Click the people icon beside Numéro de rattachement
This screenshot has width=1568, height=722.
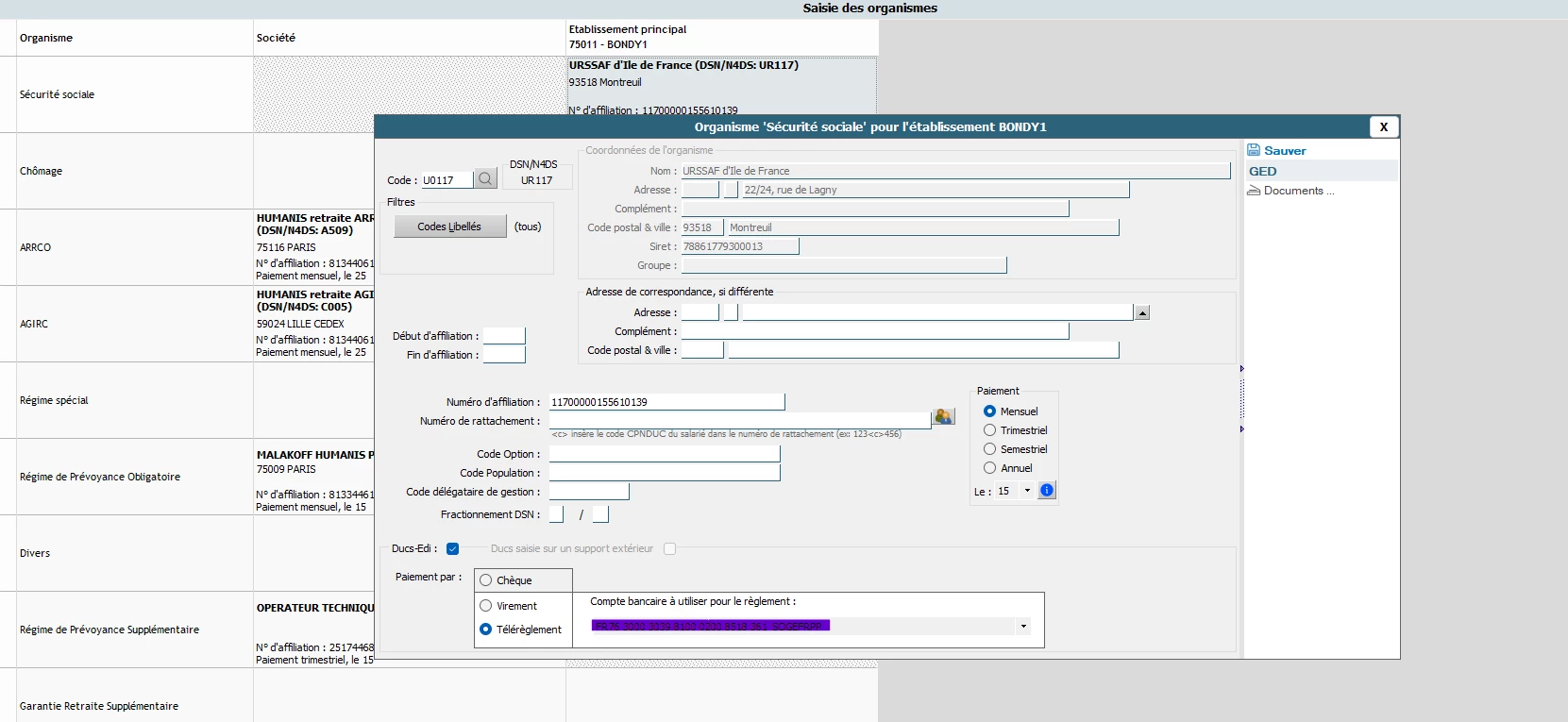[x=943, y=417]
